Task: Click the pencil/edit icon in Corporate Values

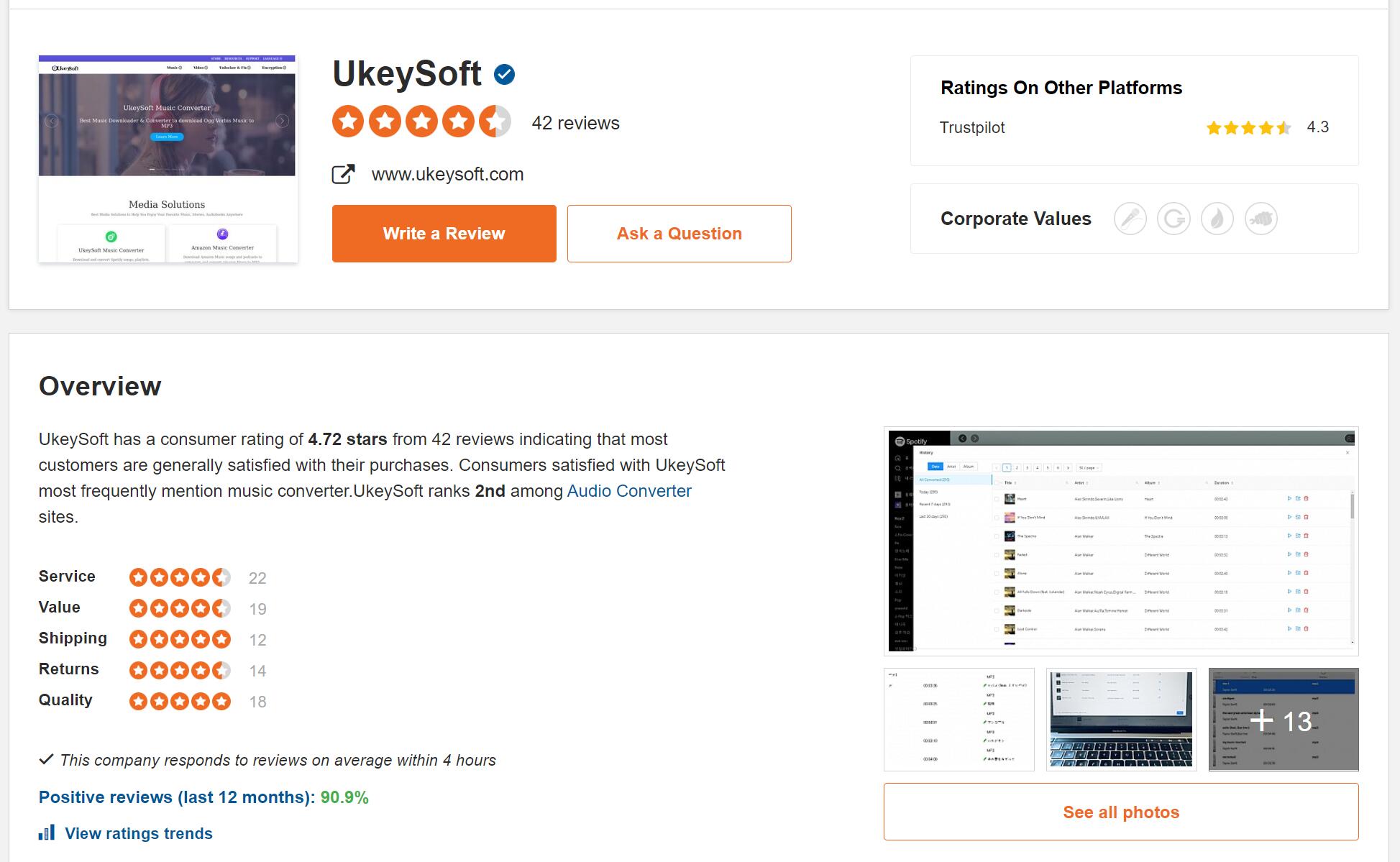Action: pyautogui.click(x=1130, y=217)
